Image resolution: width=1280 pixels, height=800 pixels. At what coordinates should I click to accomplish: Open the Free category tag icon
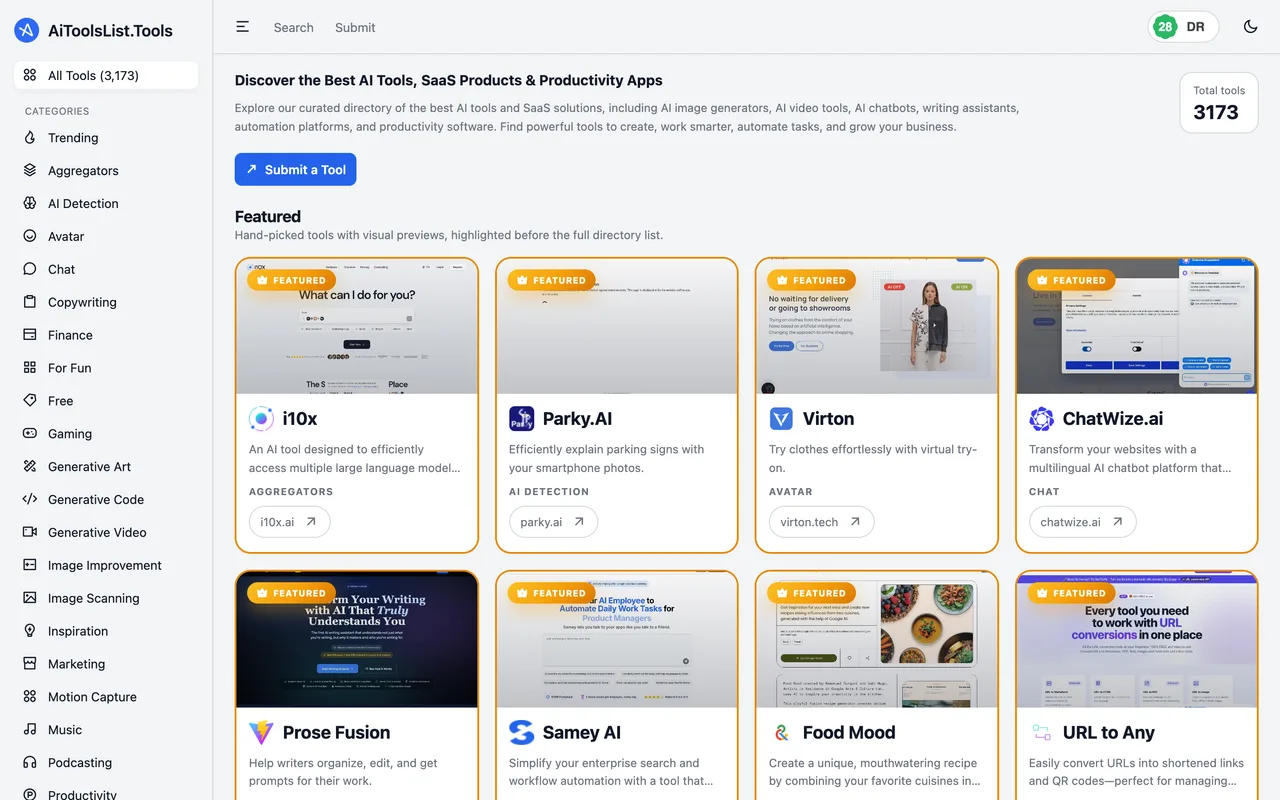tap(30, 400)
